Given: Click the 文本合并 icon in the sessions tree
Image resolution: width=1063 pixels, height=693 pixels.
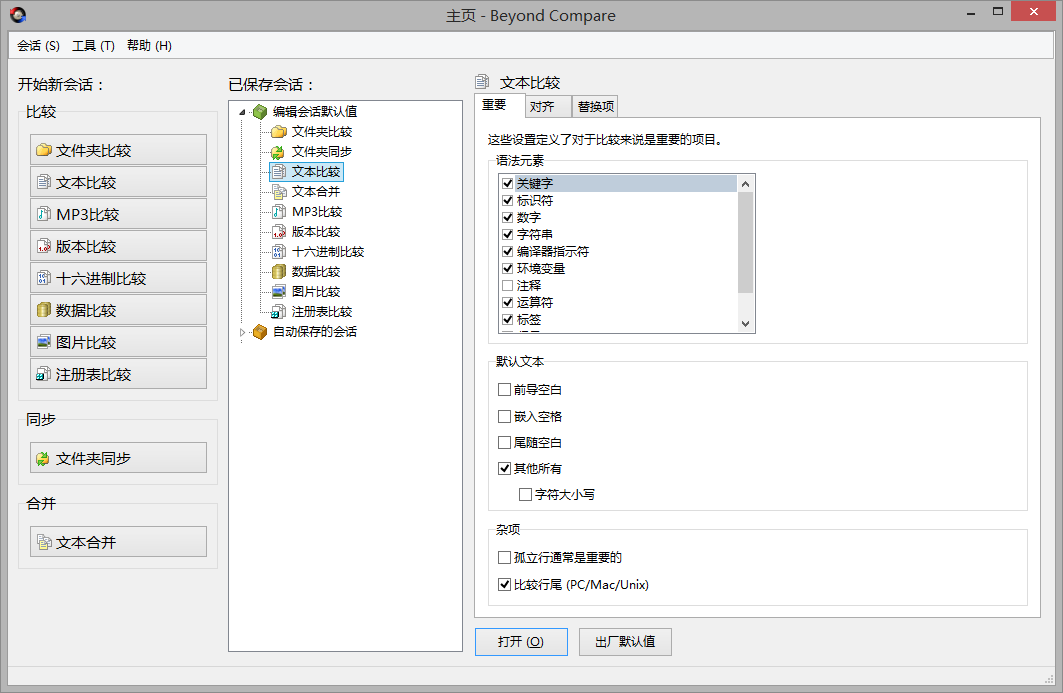Looking at the screenshot, I should pos(279,192).
